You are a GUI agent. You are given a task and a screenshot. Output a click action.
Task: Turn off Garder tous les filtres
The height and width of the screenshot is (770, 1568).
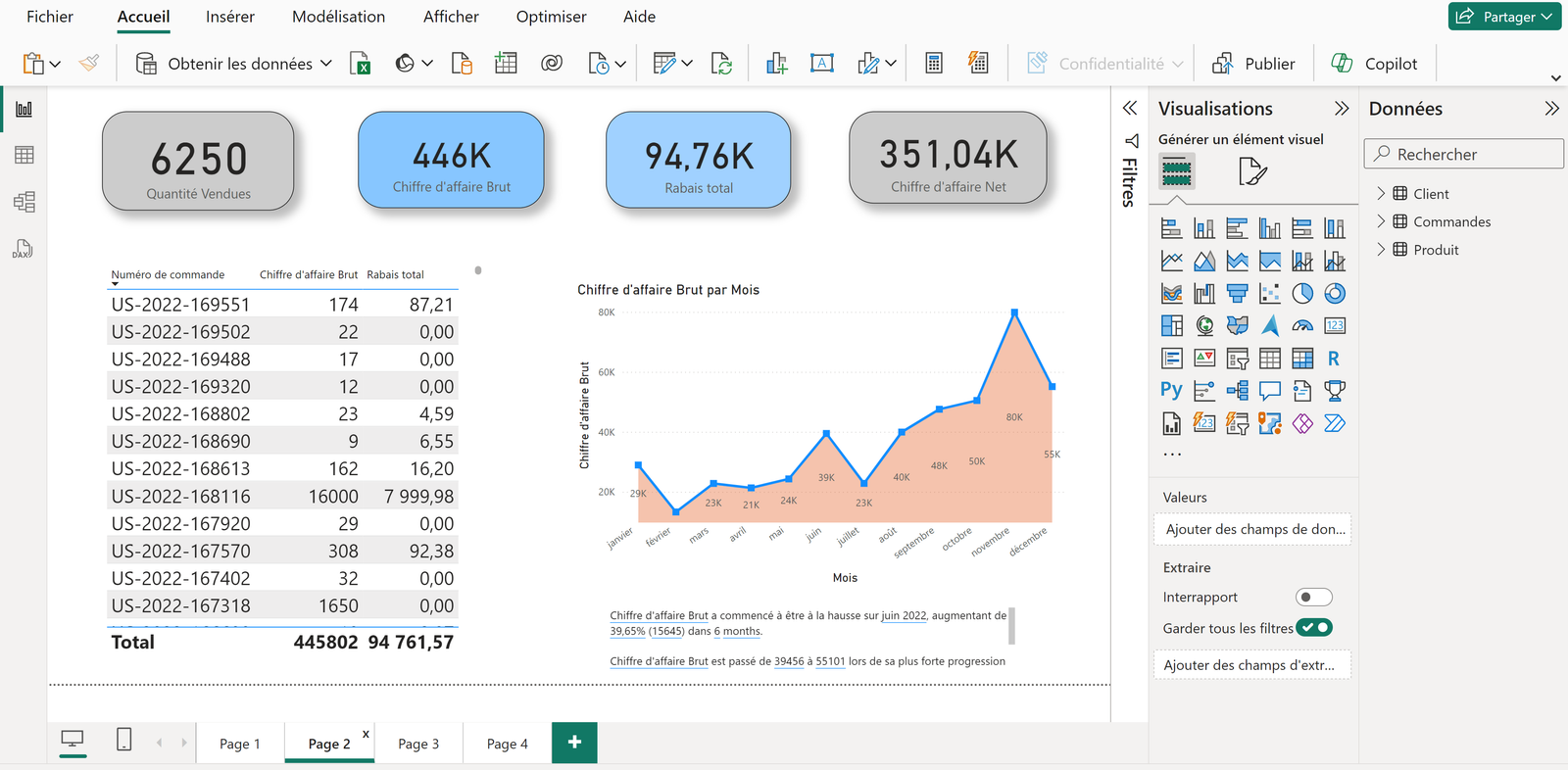(1314, 628)
